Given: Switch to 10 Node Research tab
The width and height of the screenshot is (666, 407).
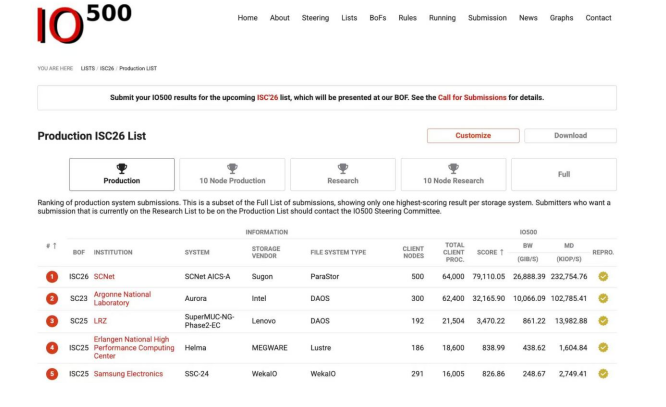Looking at the screenshot, I should tap(453, 175).
